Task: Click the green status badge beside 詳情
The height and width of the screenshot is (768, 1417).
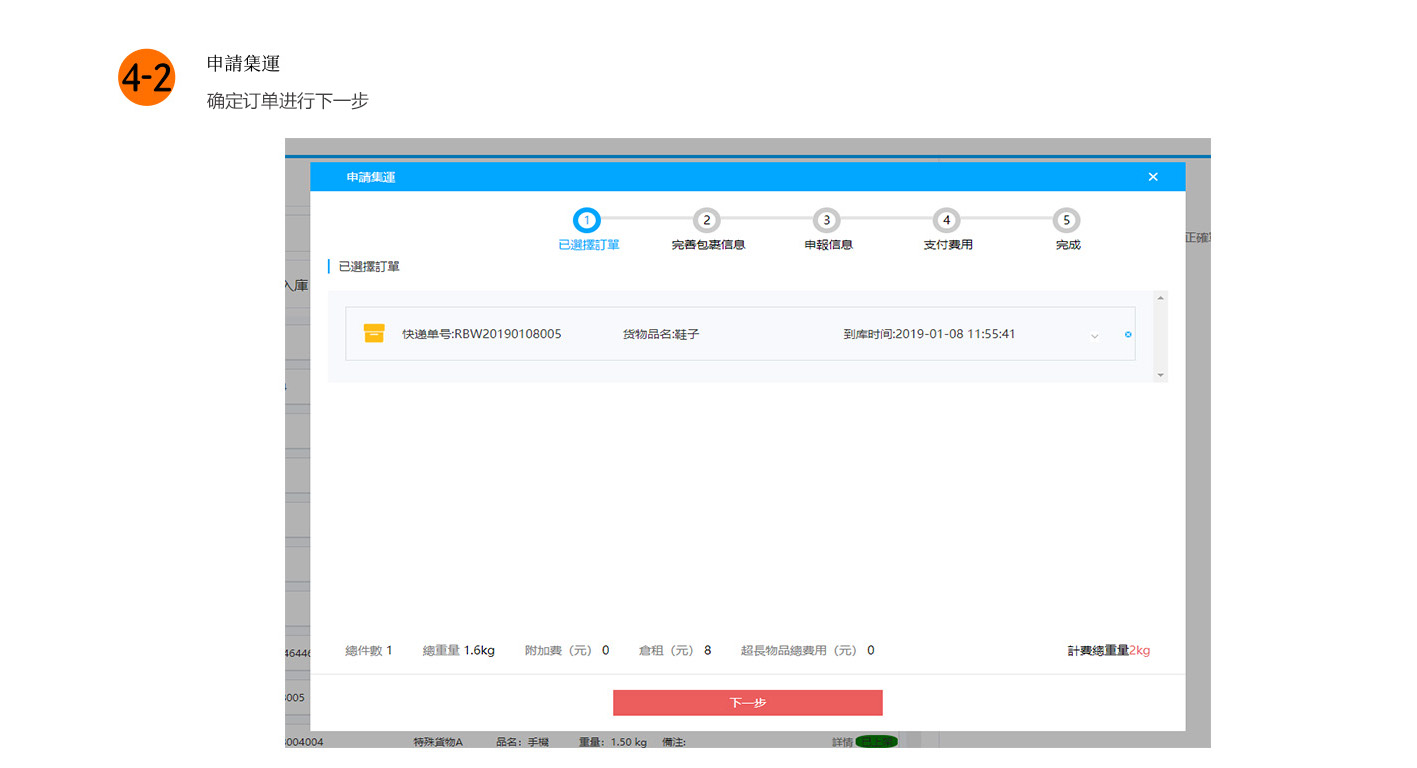Action: pos(877,742)
